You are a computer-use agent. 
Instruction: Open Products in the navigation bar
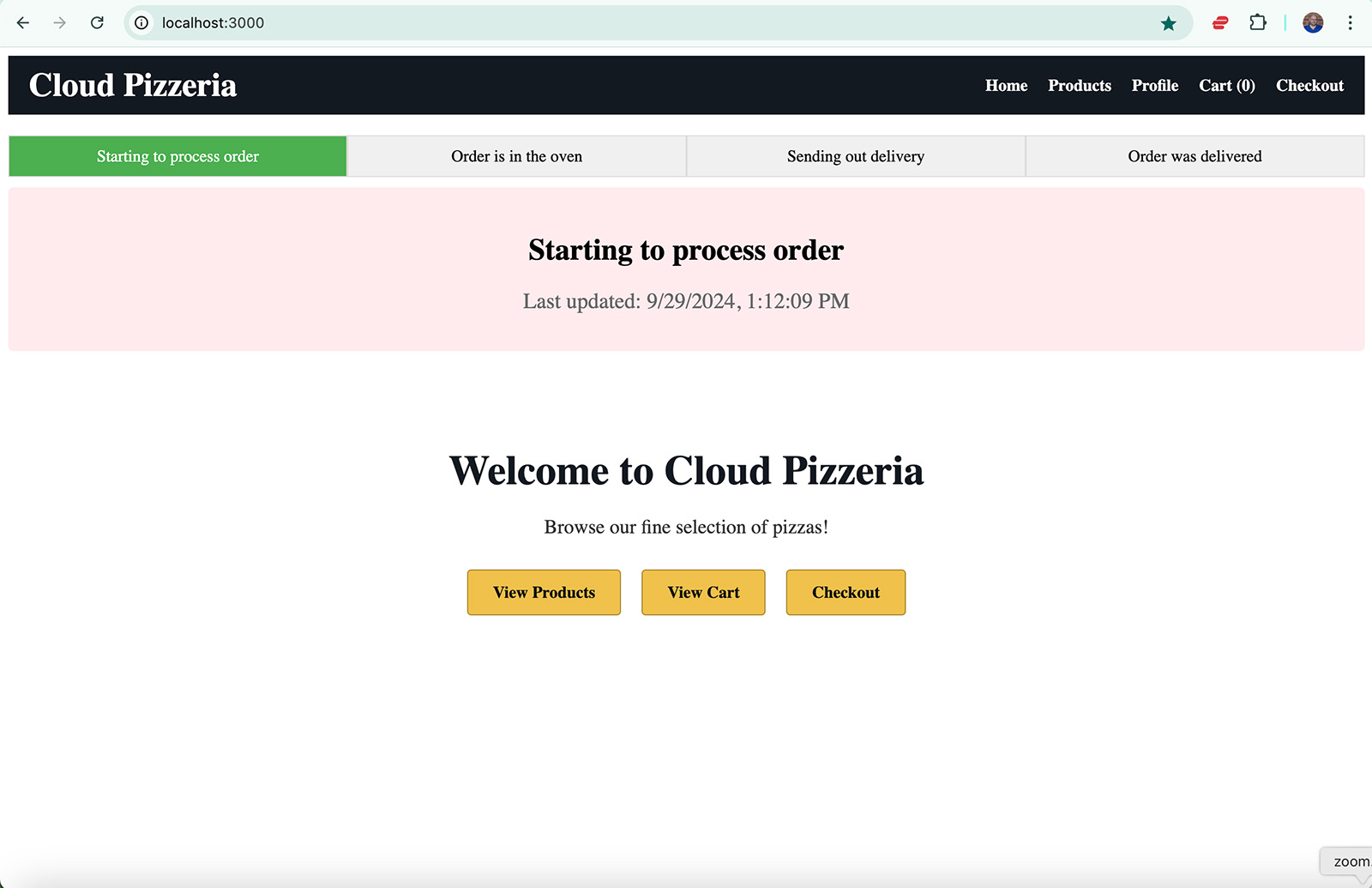pyautogui.click(x=1079, y=86)
